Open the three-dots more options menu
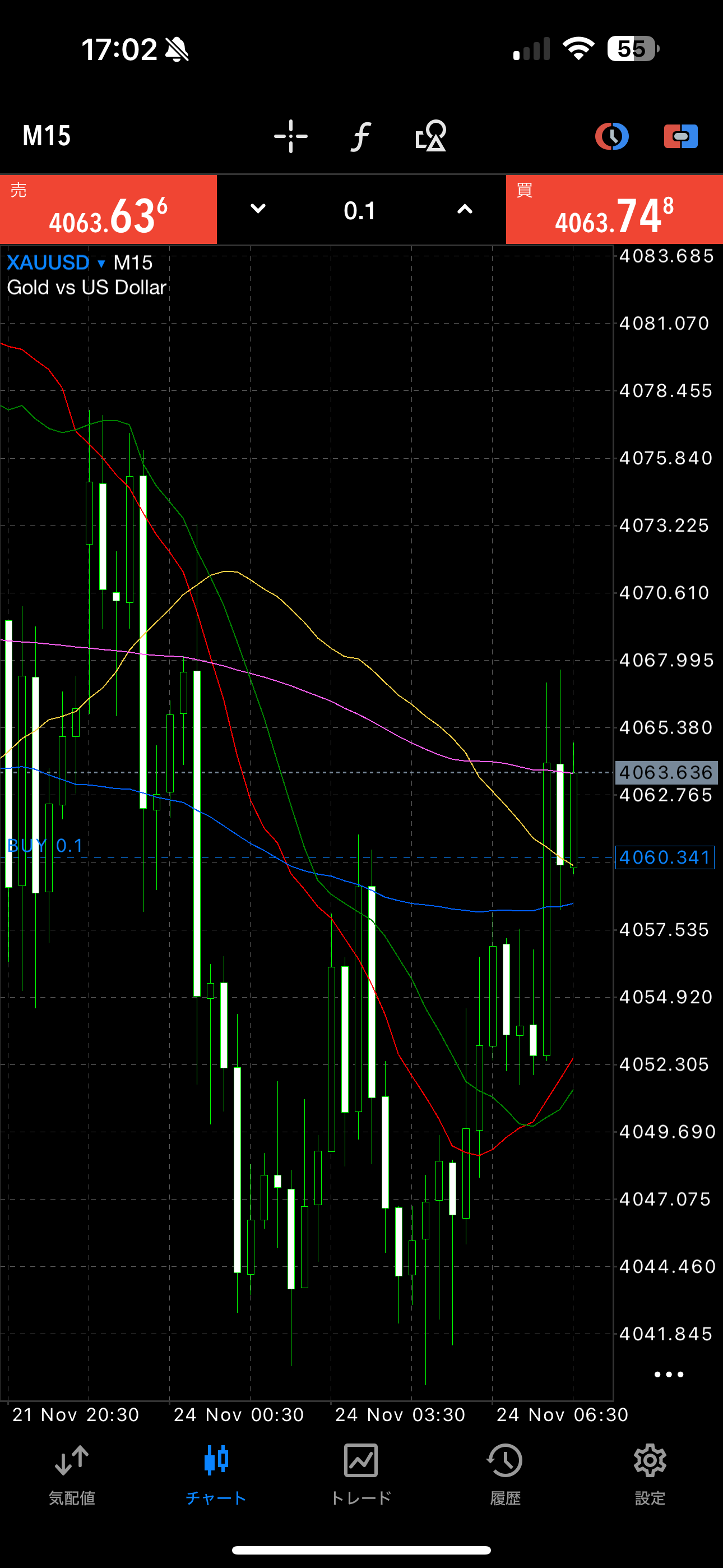Image resolution: width=723 pixels, height=1568 pixels. pos(668,1375)
